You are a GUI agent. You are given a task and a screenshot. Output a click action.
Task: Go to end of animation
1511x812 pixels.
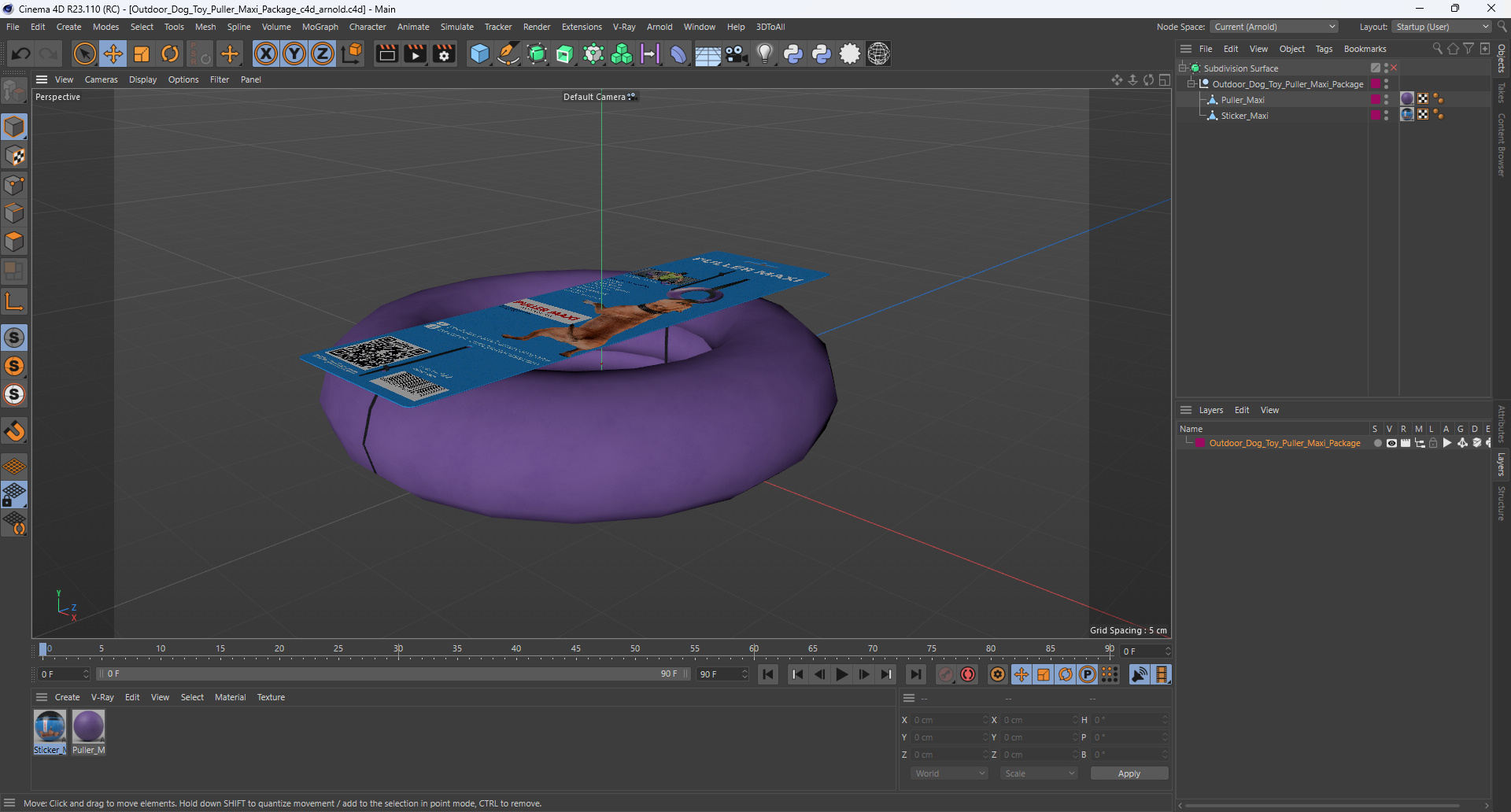click(x=915, y=674)
